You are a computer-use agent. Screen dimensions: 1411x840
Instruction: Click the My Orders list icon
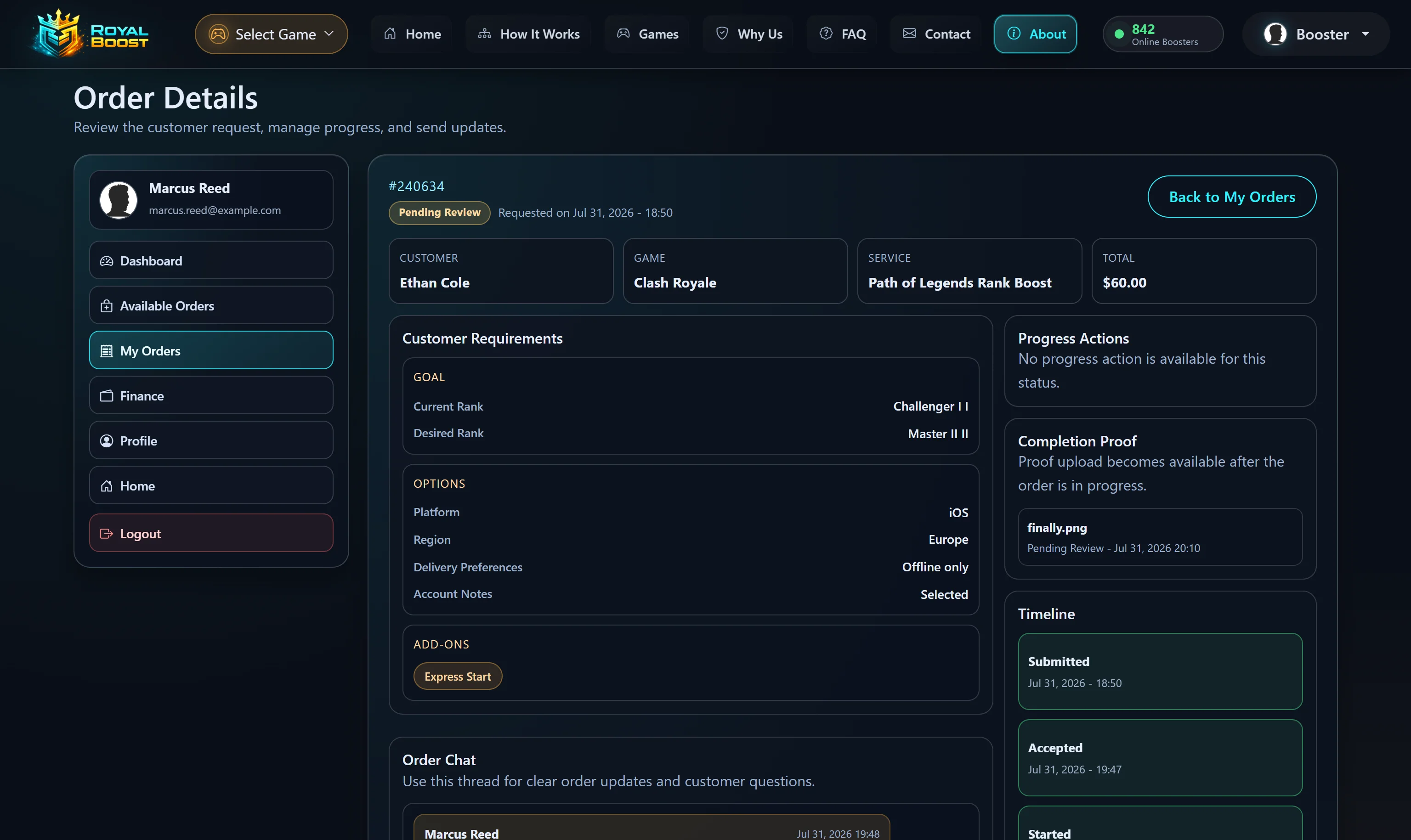107,351
